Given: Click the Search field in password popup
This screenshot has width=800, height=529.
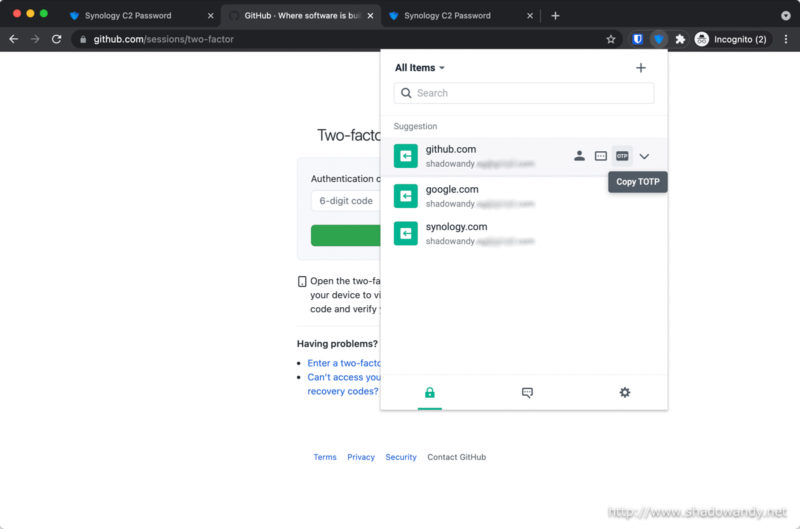Looking at the screenshot, I should (524, 93).
